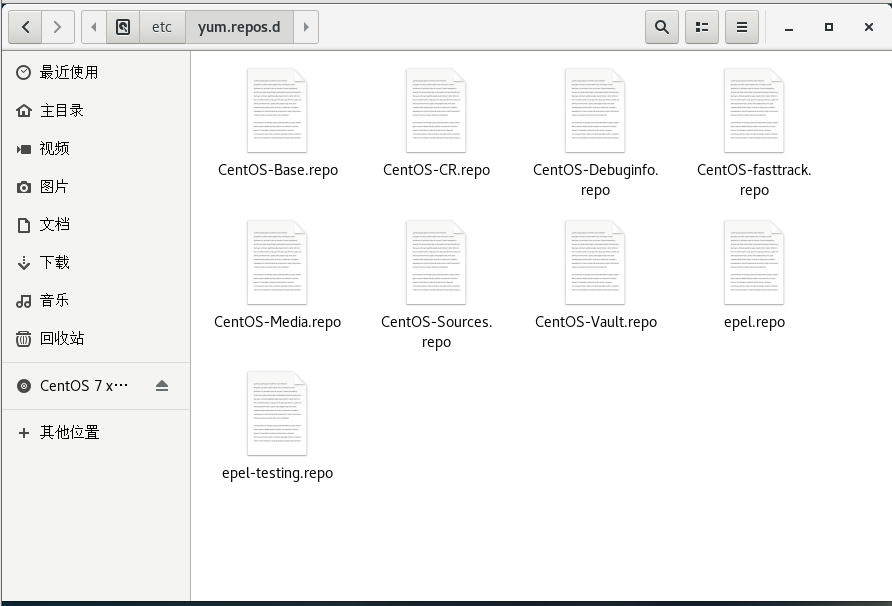Viewport: 892px width, 606px height.
Task: Select the CentOS-fasttrack.repo file icon
Action: (754, 110)
